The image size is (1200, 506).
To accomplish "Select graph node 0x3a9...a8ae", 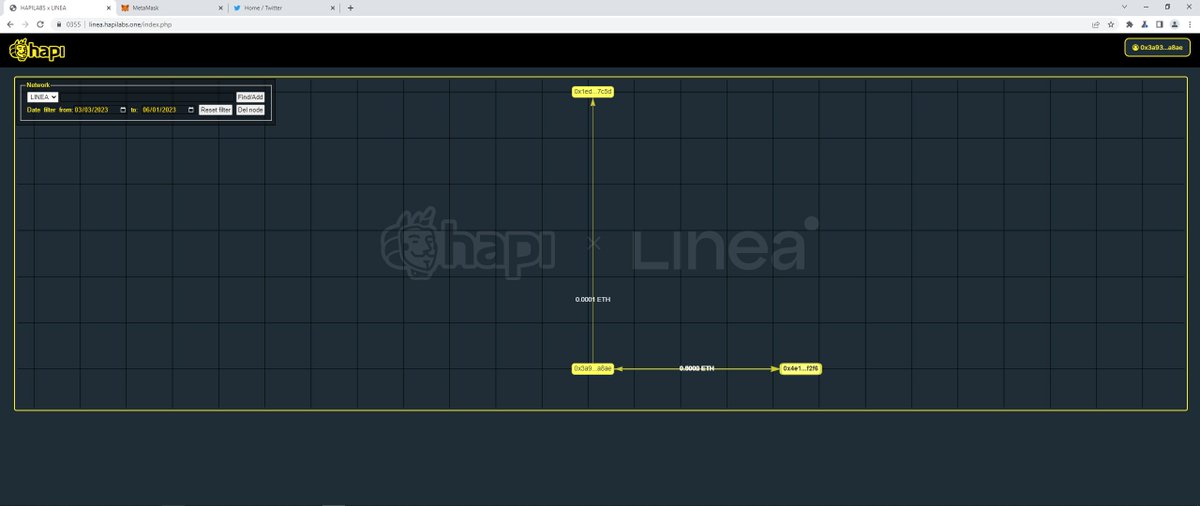I will pyautogui.click(x=592, y=369).
